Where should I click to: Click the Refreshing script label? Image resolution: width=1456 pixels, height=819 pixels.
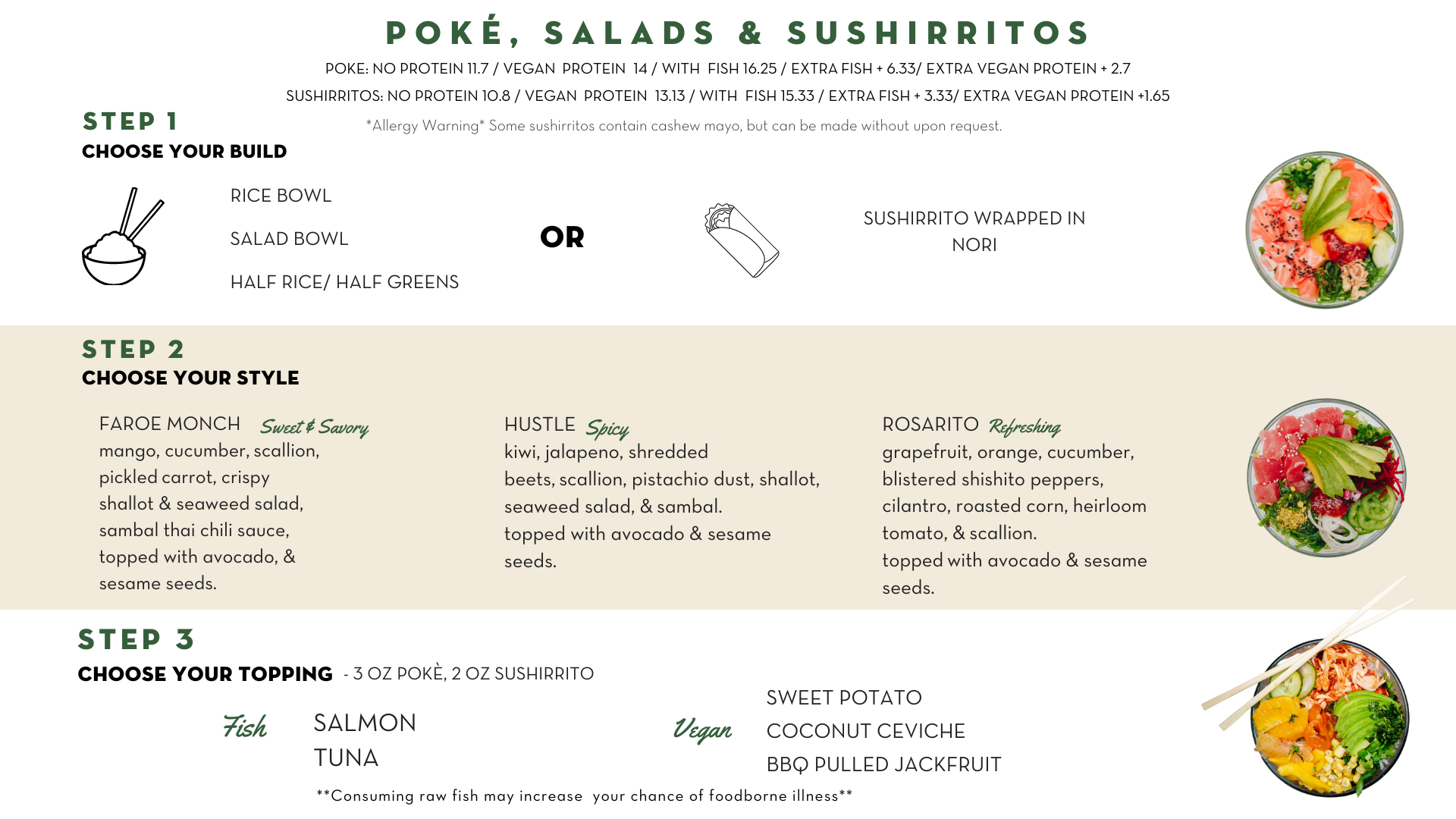pyautogui.click(x=1024, y=427)
